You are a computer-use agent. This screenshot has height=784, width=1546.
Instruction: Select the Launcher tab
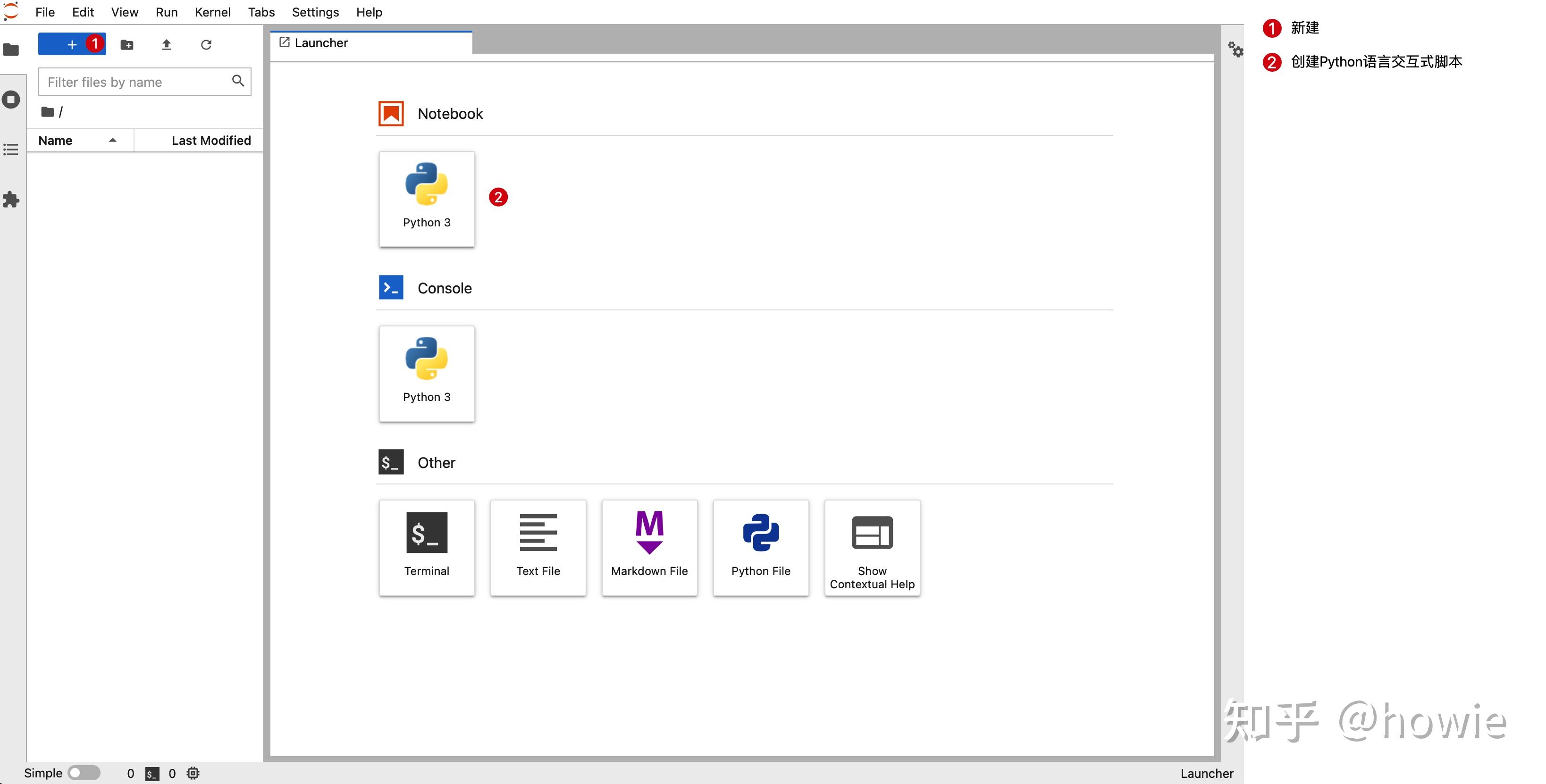321,42
